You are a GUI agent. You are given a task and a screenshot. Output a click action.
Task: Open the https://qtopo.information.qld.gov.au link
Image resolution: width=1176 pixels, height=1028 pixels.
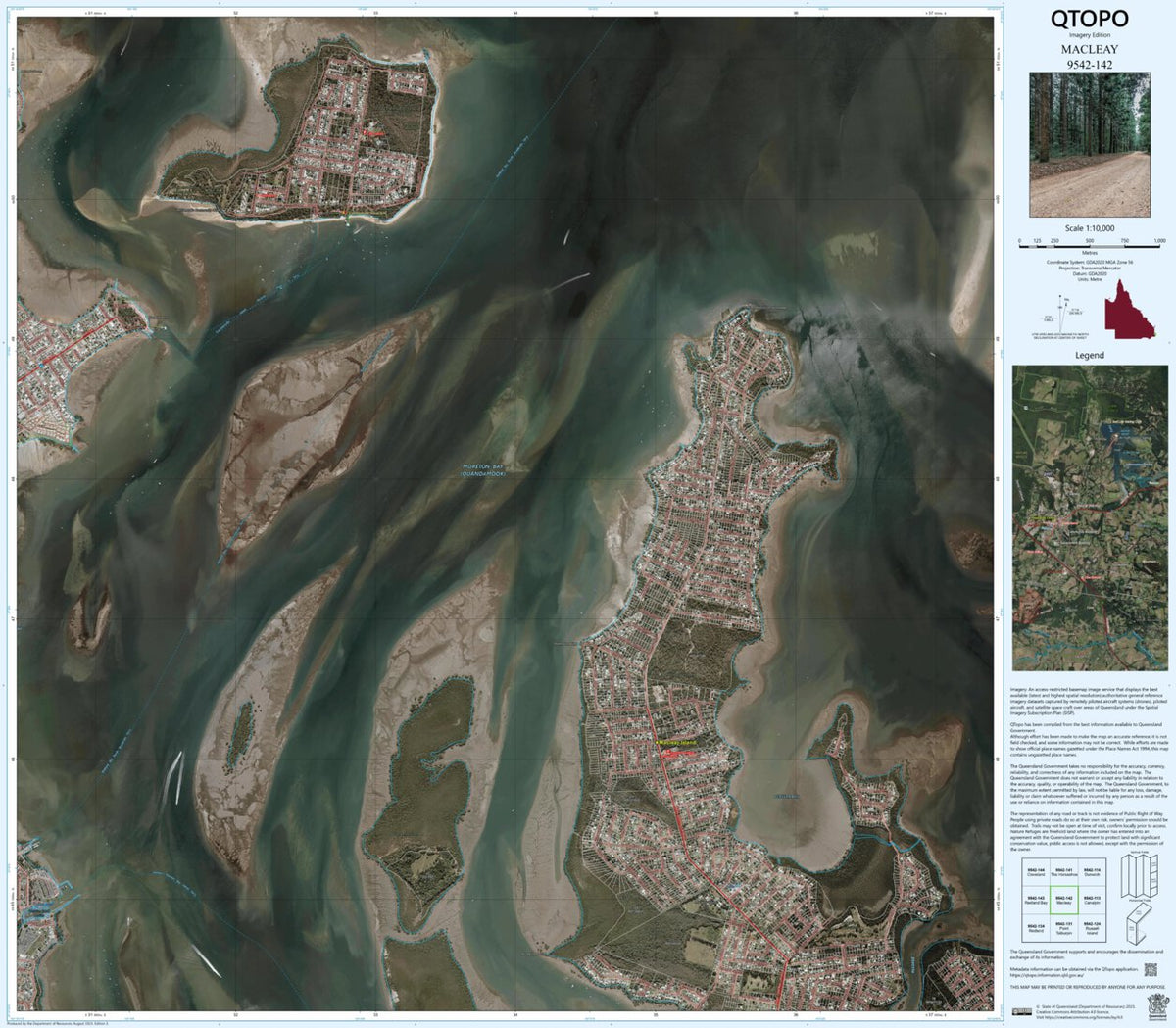point(1047,974)
